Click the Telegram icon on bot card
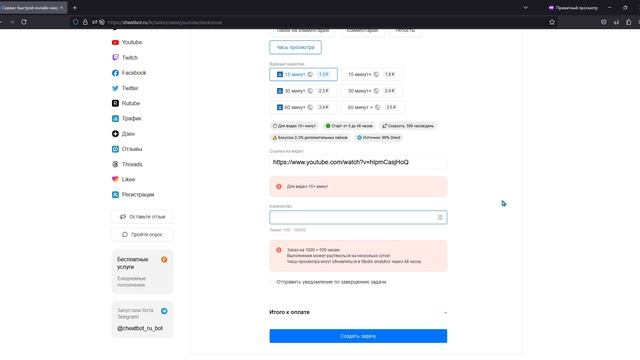 click(x=164, y=311)
